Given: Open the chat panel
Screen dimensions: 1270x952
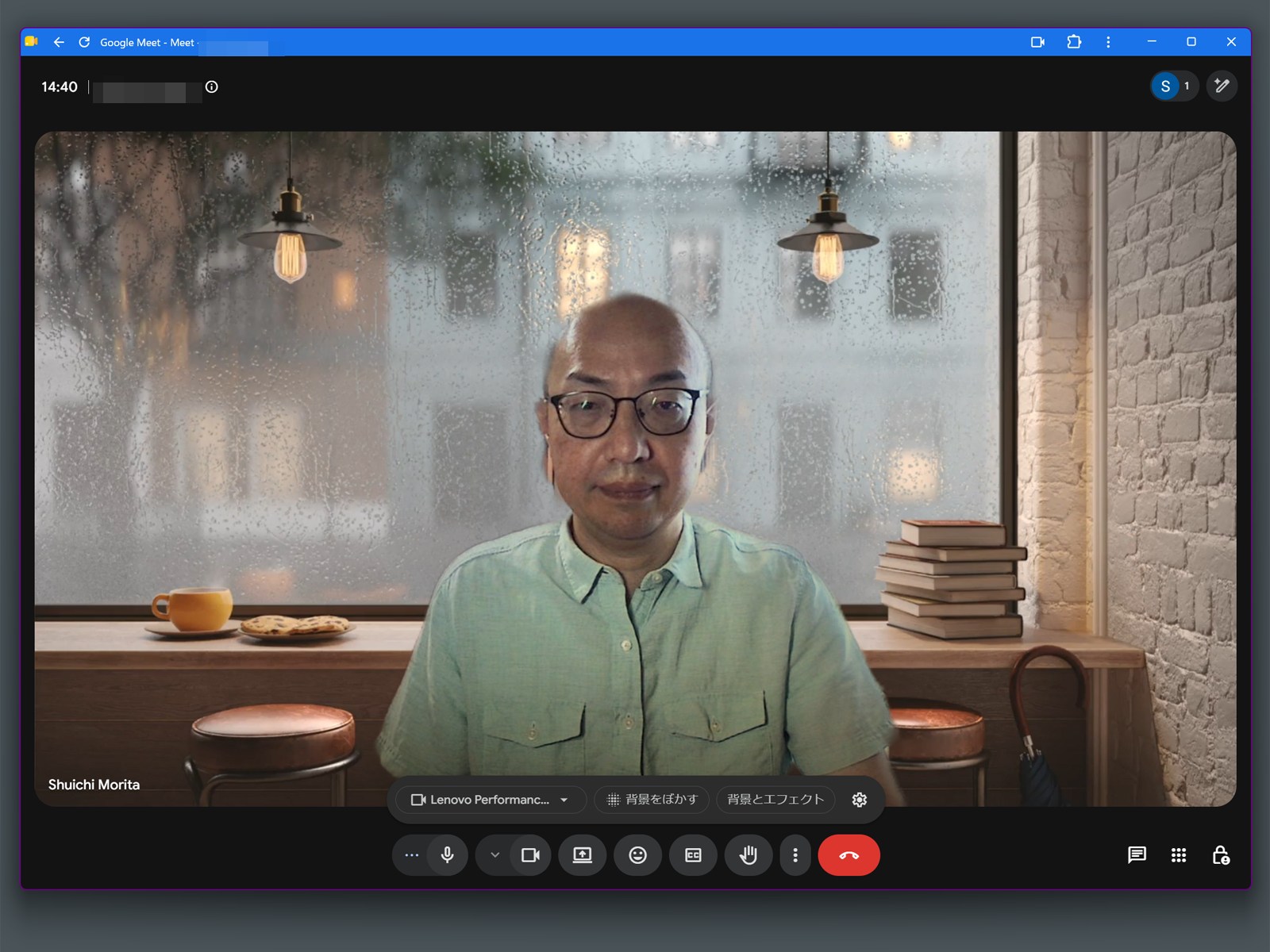Looking at the screenshot, I should tap(1137, 855).
